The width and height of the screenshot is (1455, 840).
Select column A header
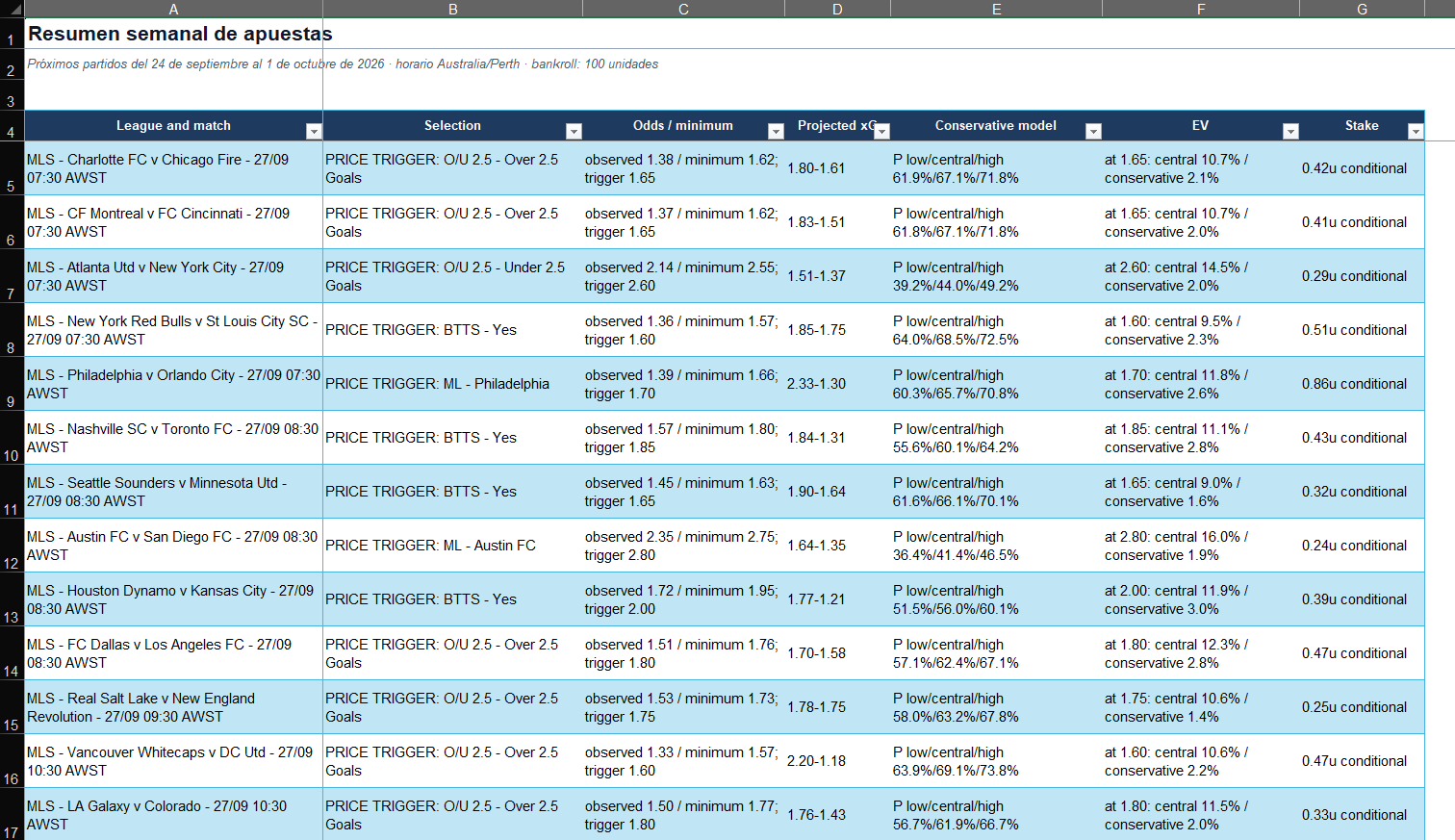(174, 9)
